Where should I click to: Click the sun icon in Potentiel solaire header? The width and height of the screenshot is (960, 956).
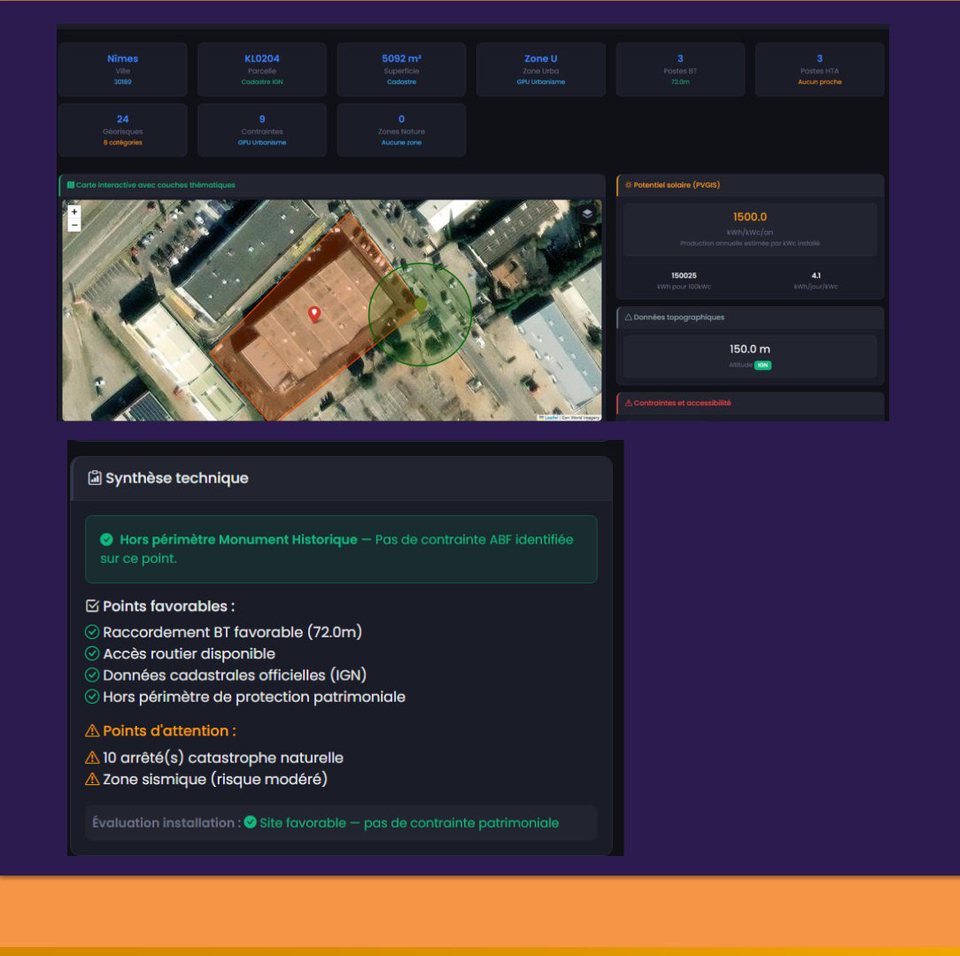pos(628,185)
